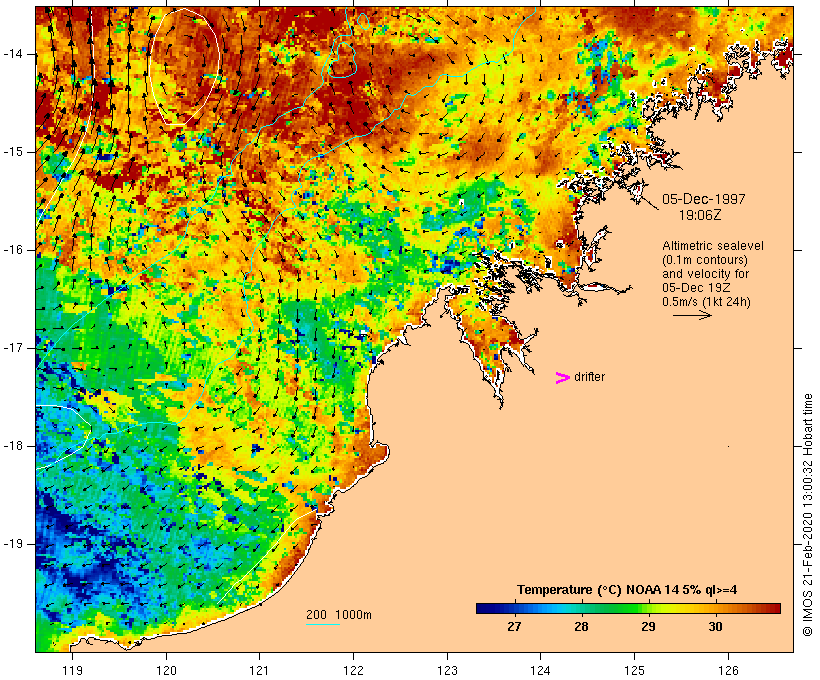Click the colorbar value 27
The image size is (820, 680).
point(514,626)
